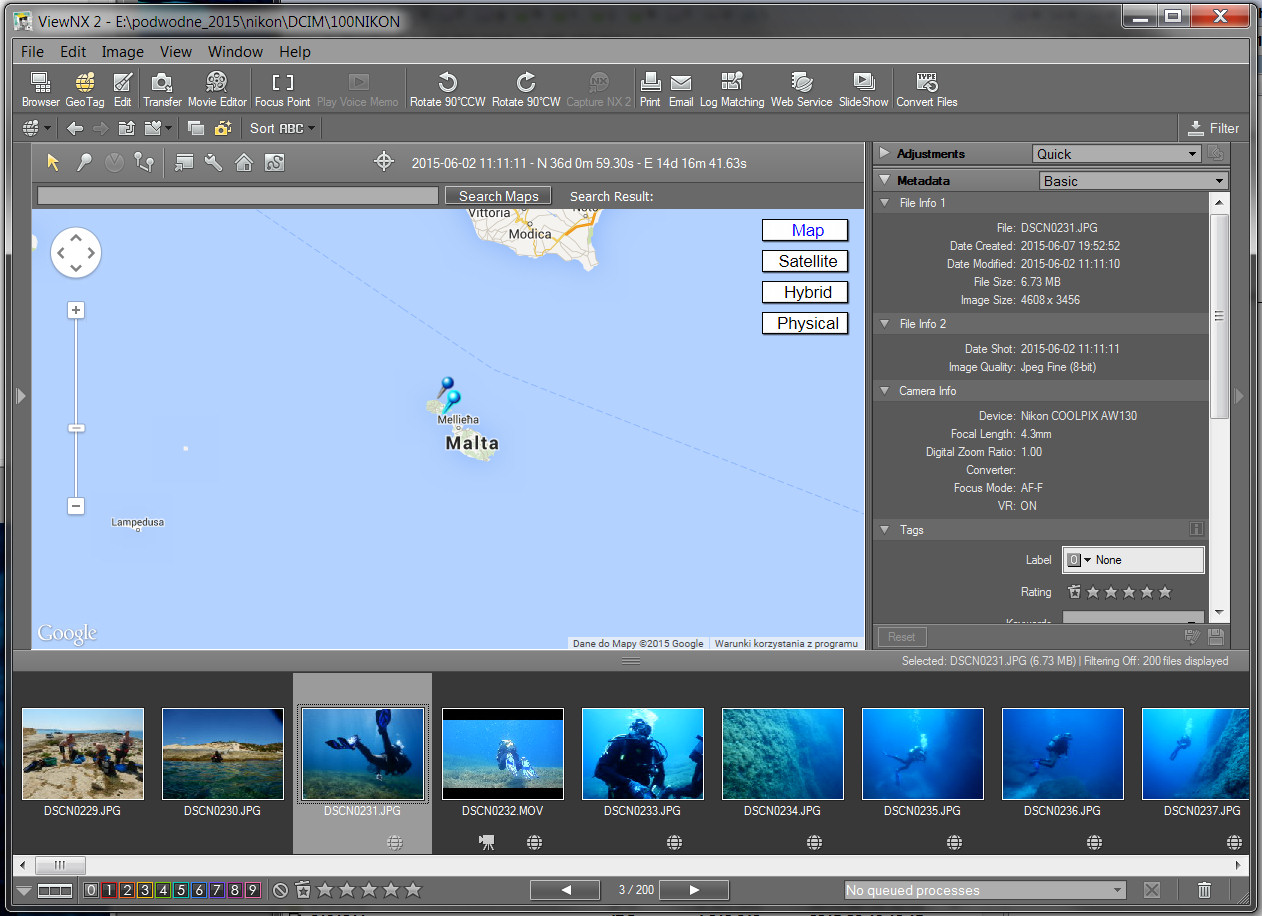Go back to the previous folder
Viewport: 1262px width, 916px height.
pos(75,128)
